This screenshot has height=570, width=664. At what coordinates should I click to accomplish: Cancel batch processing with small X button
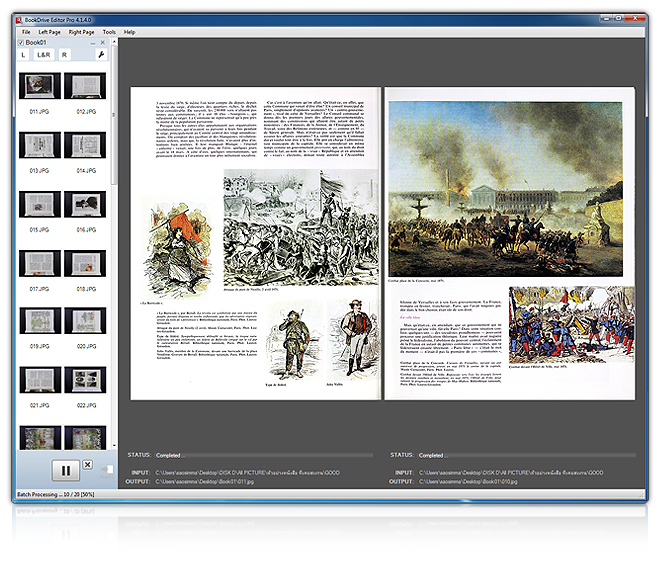pyautogui.click(x=88, y=465)
